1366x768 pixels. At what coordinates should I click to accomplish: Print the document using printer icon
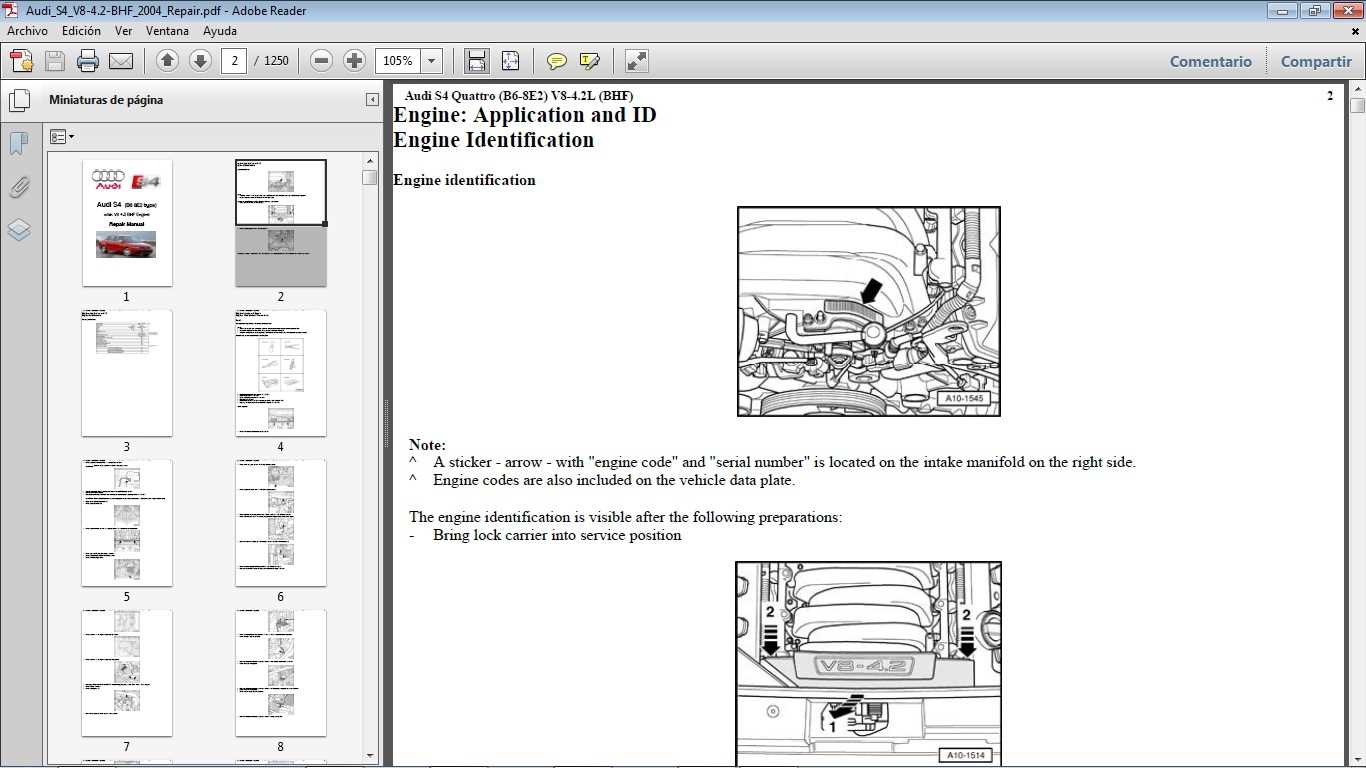tap(88, 61)
